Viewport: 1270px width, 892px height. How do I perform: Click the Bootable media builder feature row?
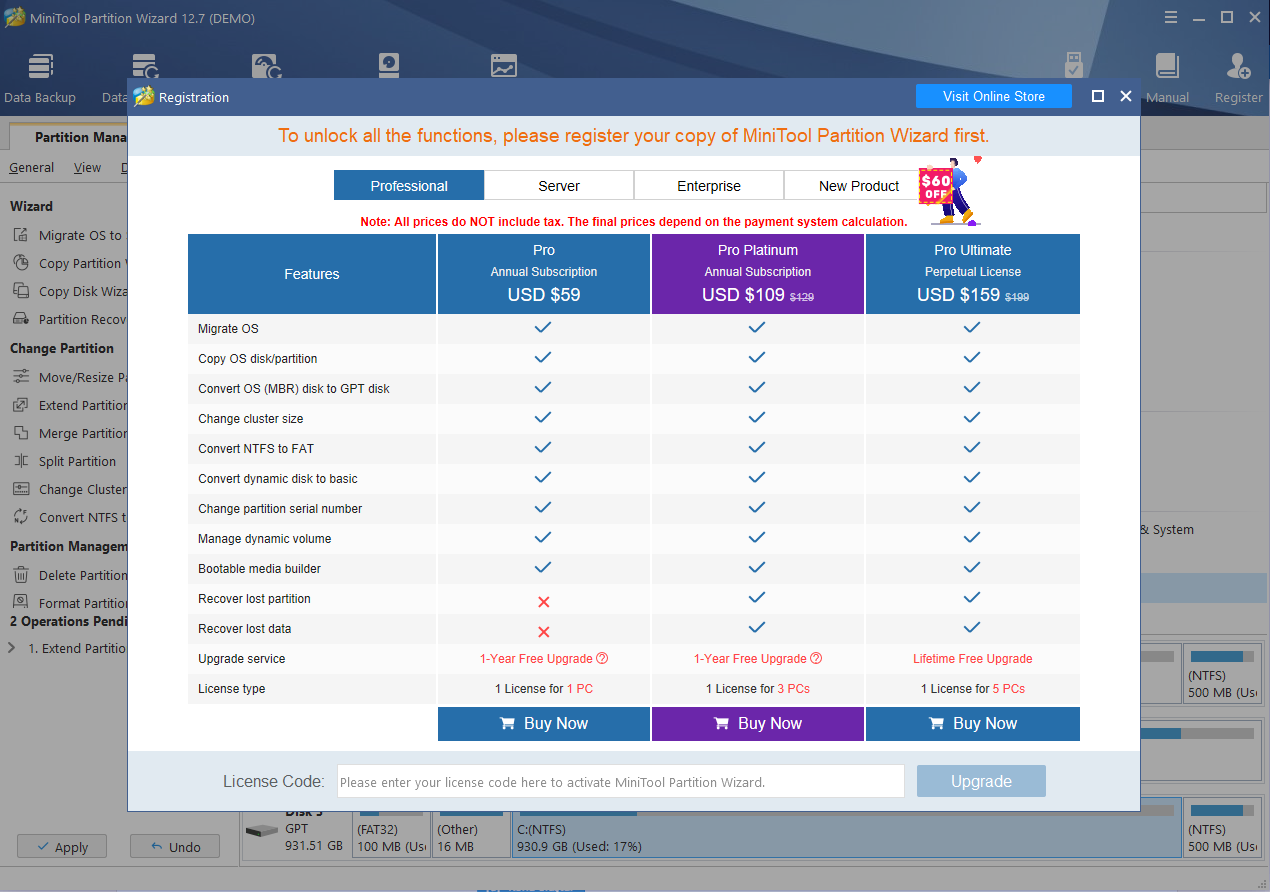tap(634, 569)
